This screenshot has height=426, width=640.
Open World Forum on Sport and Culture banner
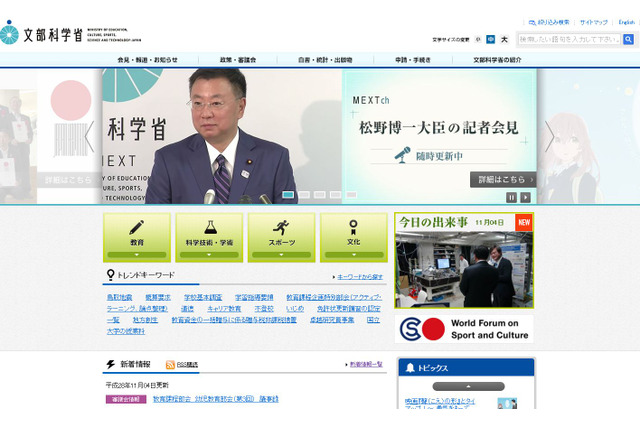point(464,329)
